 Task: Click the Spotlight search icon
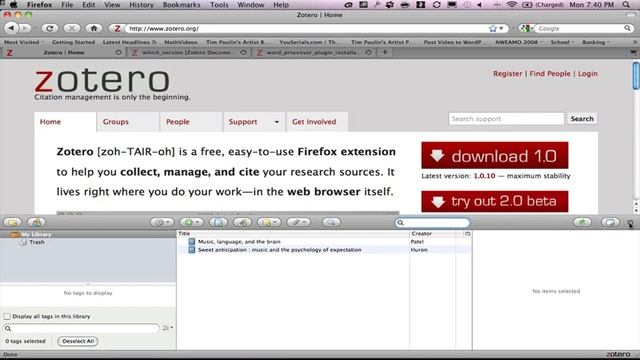[x=626, y=5]
